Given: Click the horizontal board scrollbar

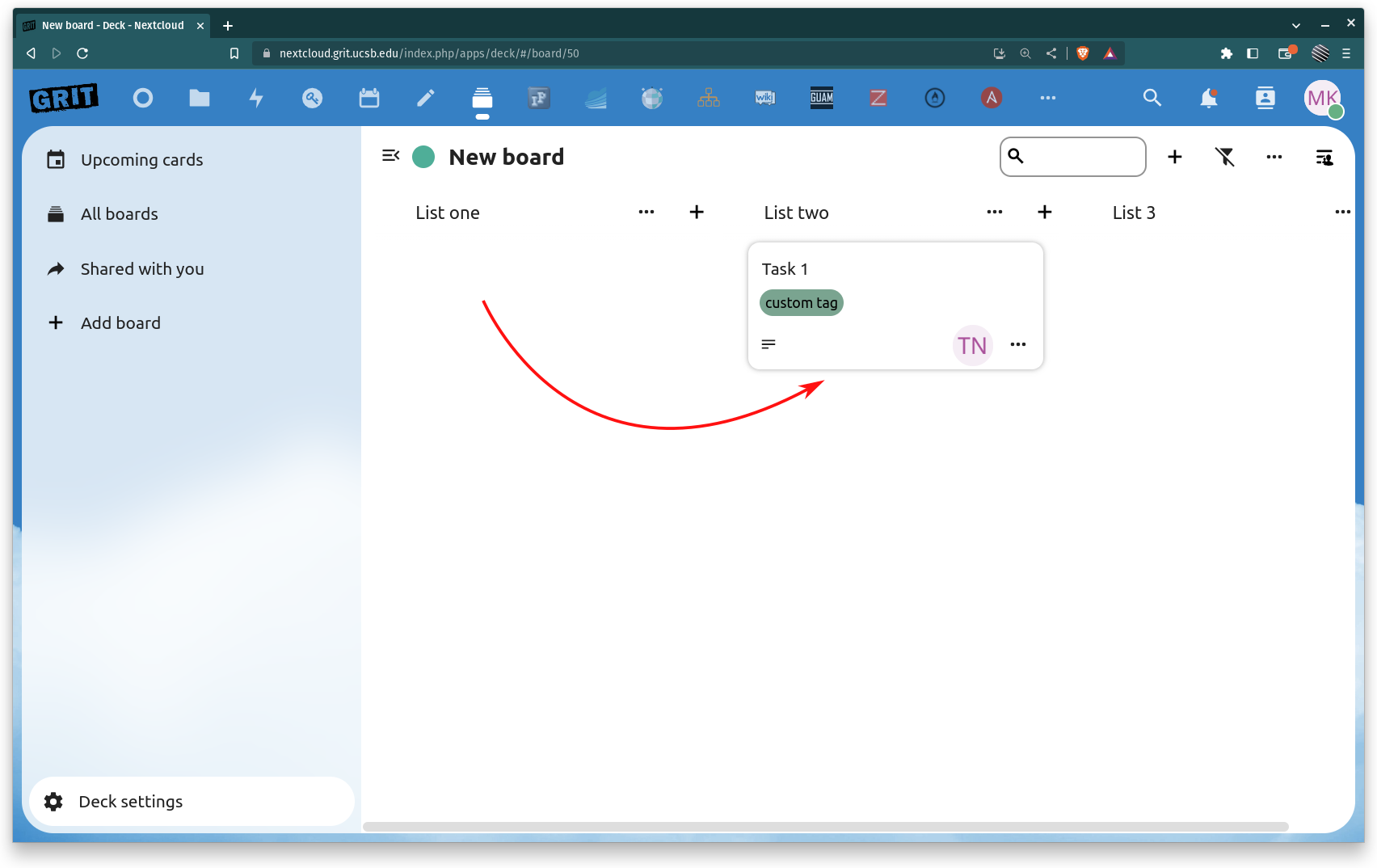Looking at the screenshot, I should coord(826,827).
